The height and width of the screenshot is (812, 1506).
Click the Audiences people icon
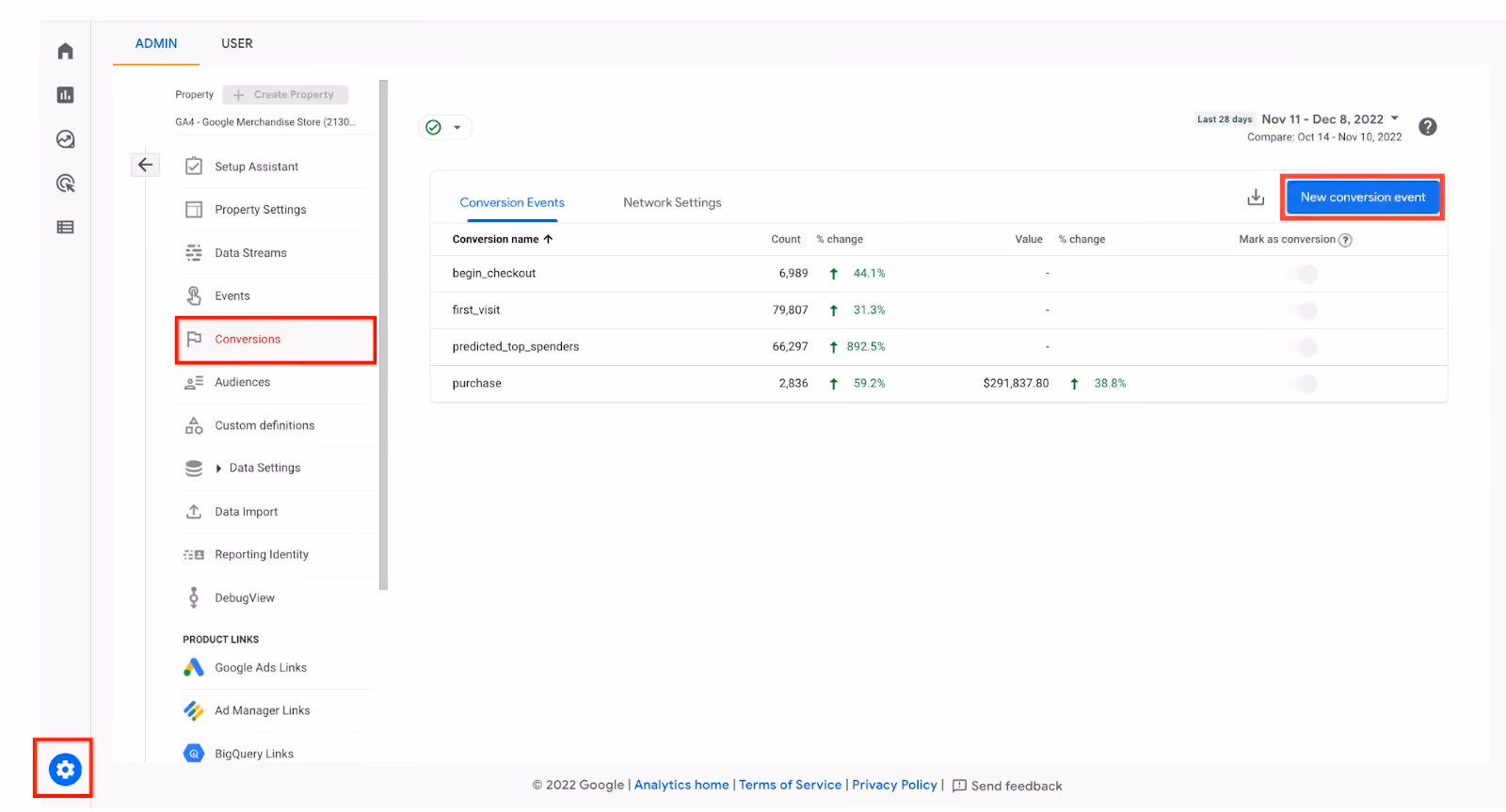[194, 382]
